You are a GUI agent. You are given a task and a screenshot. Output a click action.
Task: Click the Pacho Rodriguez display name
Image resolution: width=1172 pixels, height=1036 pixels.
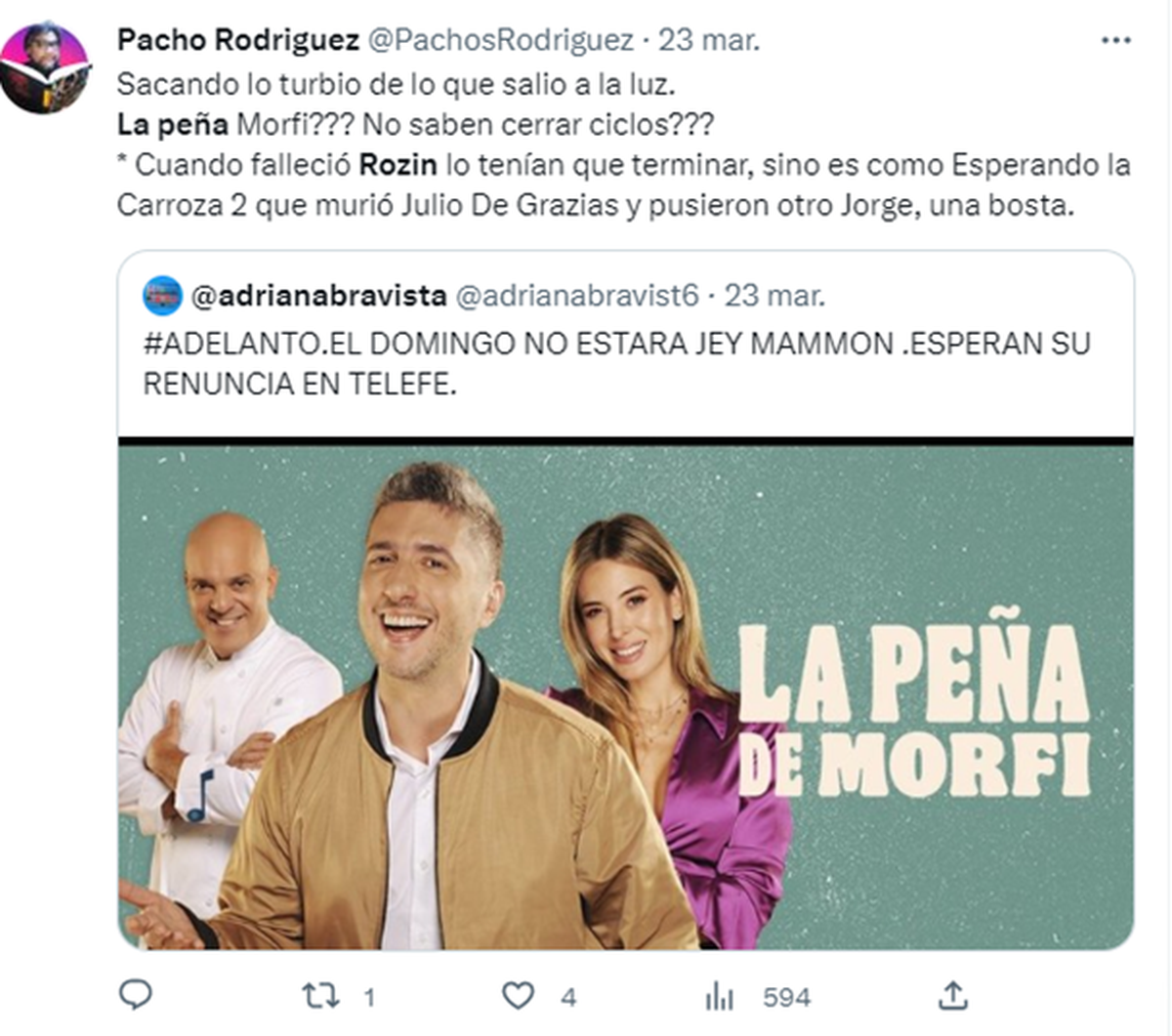[x=238, y=40]
